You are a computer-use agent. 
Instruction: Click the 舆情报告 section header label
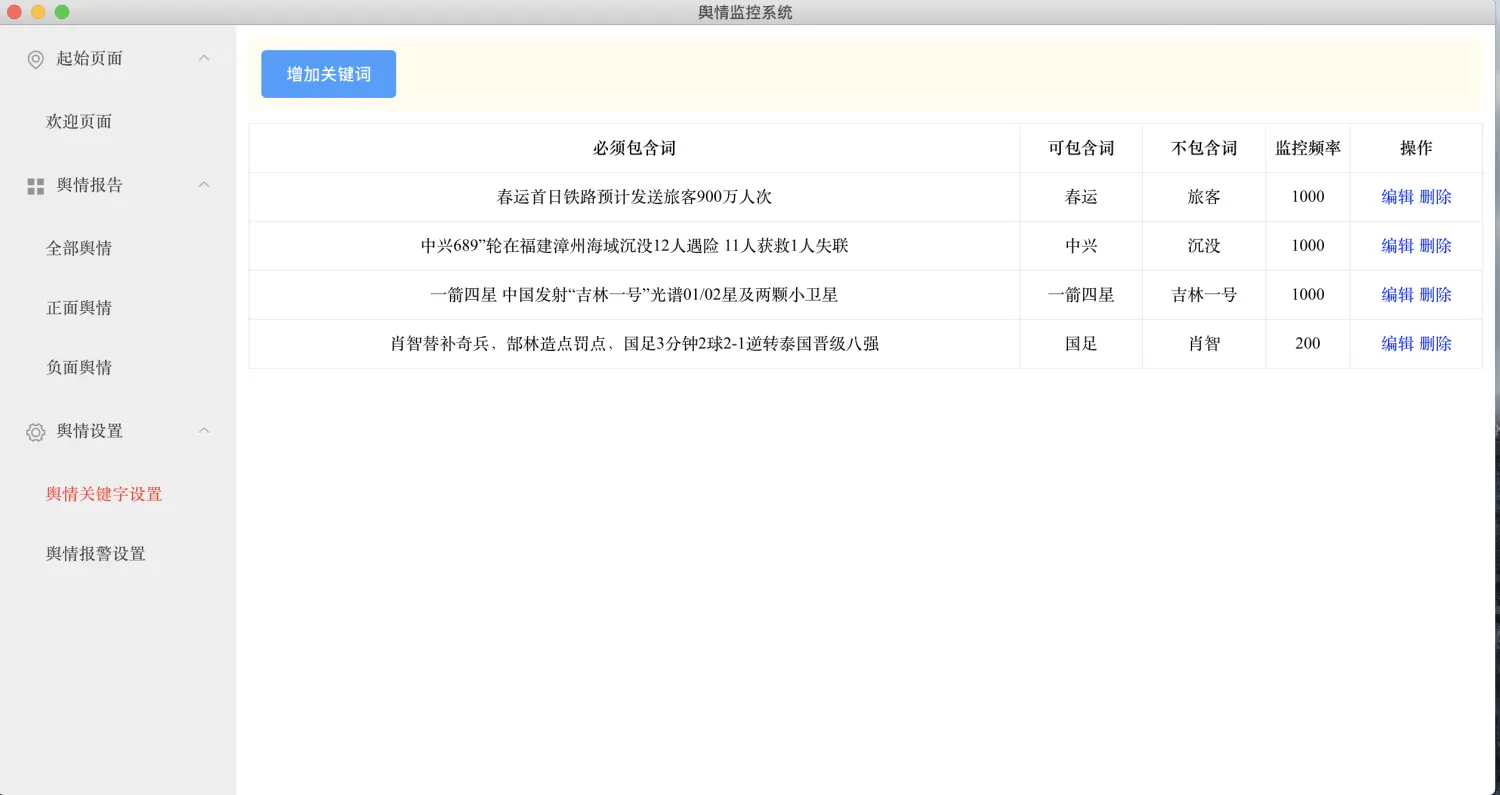tap(89, 185)
